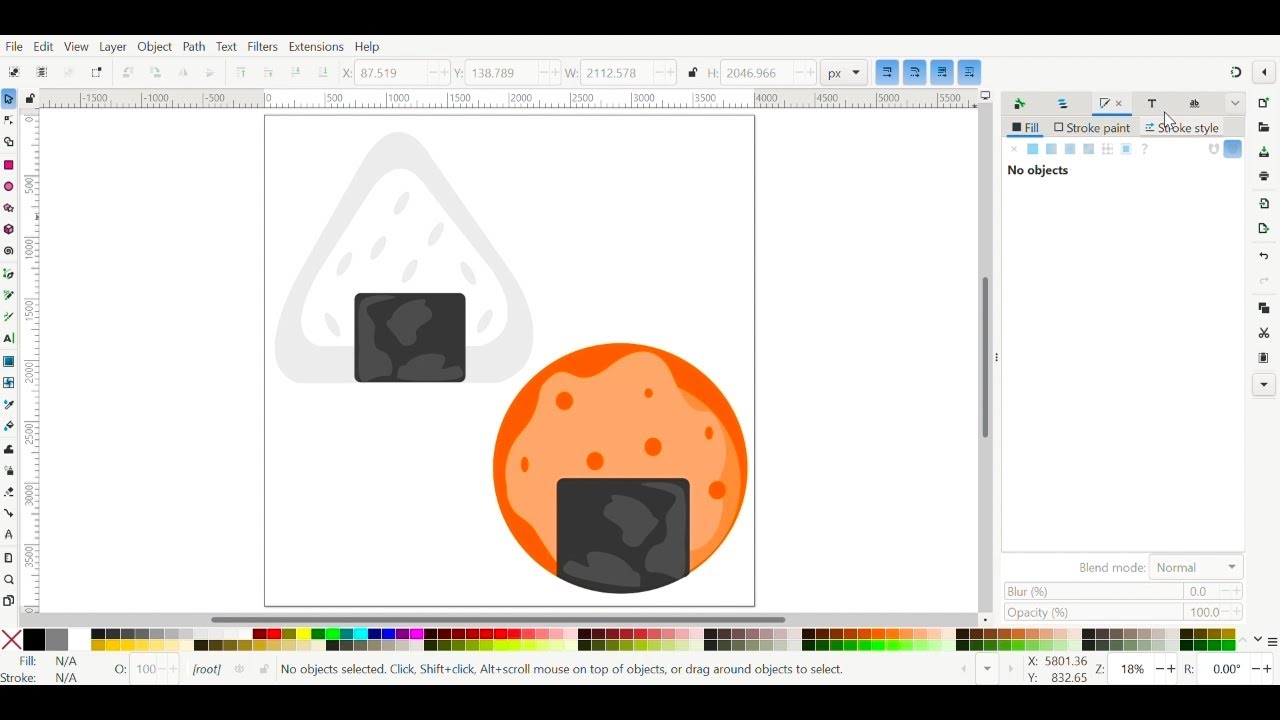Click Select All in All Layers icon
The width and height of the screenshot is (1280, 720).
click(x=42, y=73)
